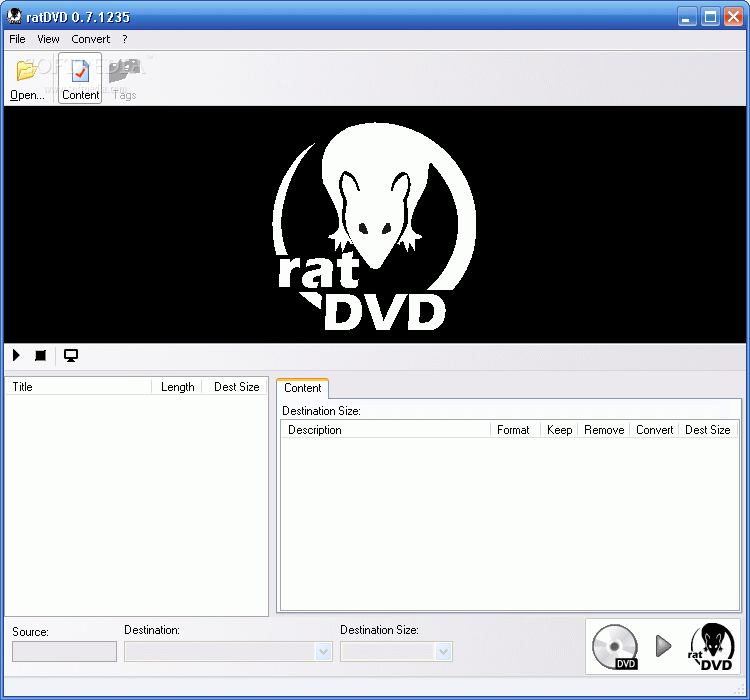Screen dimensions: 750x700
Task: Click the small ratDVD logo in the conversion panel
Action: pos(712,647)
